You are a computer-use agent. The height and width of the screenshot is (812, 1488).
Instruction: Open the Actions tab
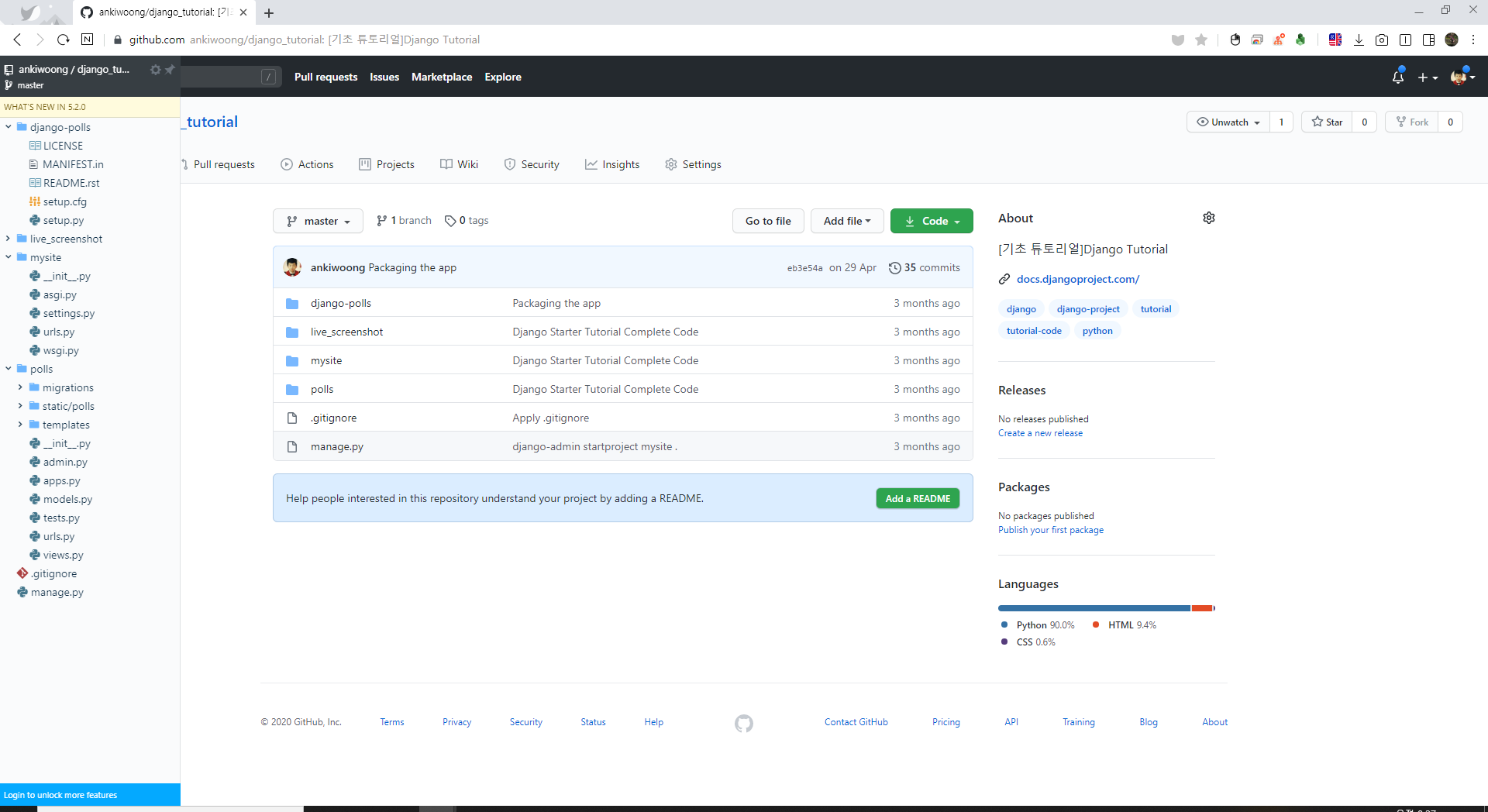[307, 164]
